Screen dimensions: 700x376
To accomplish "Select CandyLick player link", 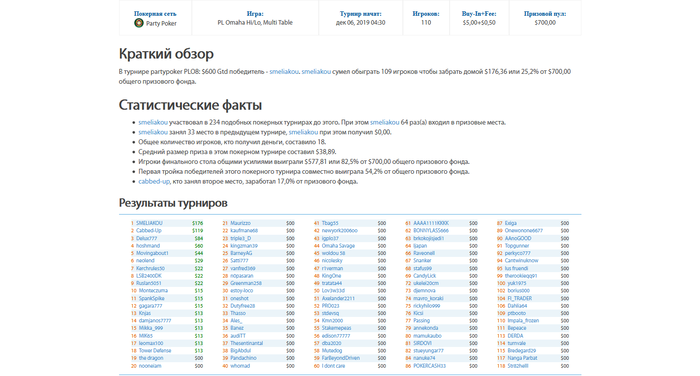I will pyautogui.click(x=425, y=276).
